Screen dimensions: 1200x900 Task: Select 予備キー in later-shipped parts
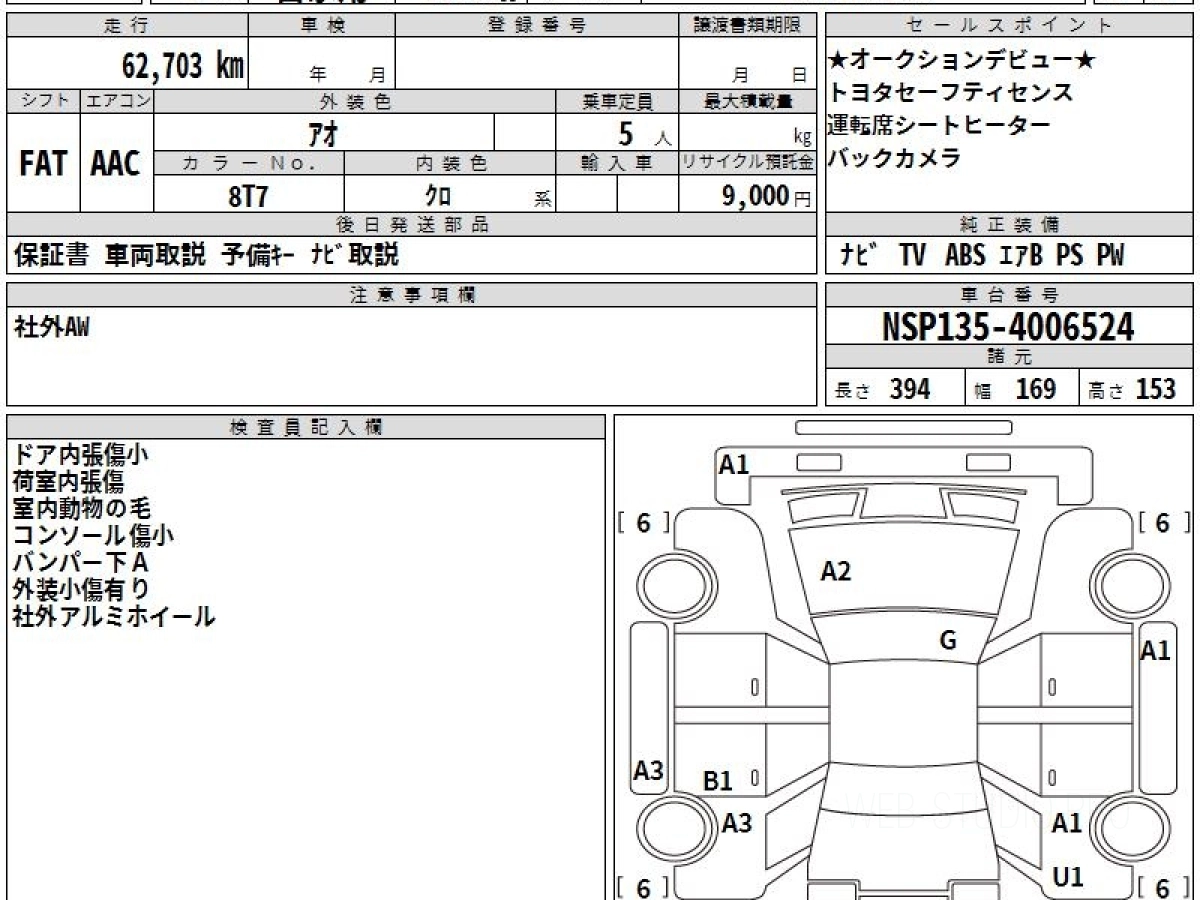click(x=257, y=256)
